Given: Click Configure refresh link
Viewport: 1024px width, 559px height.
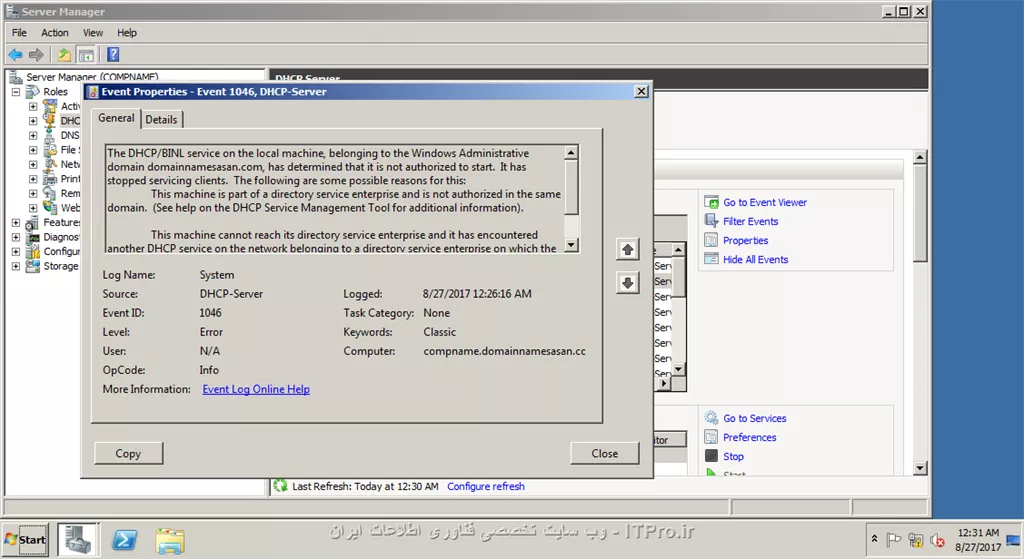Looking at the screenshot, I should tap(486, 487).
